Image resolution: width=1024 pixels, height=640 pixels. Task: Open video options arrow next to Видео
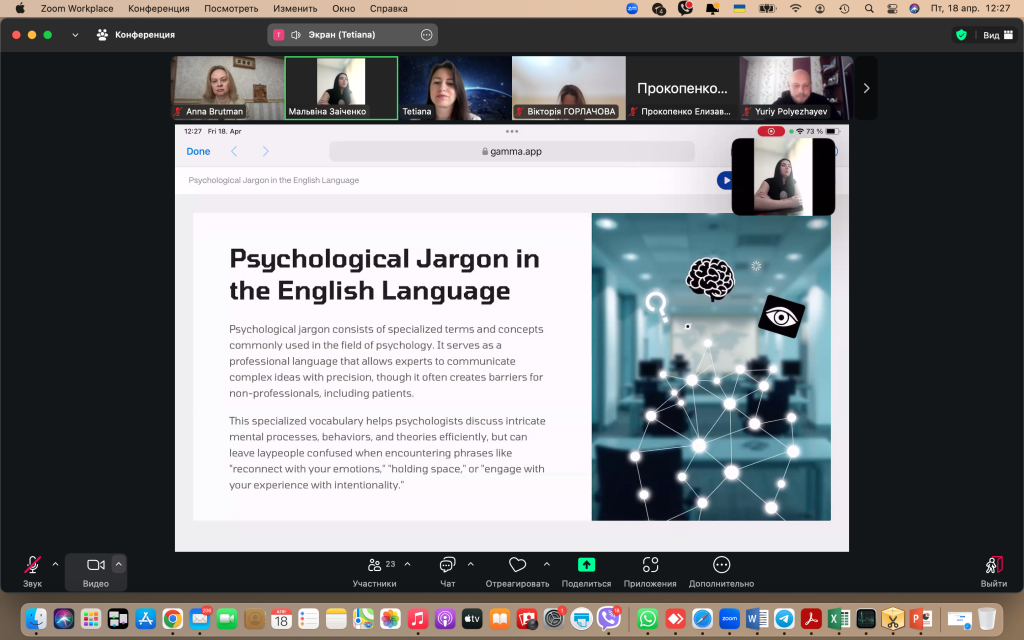tap(119, 564)
